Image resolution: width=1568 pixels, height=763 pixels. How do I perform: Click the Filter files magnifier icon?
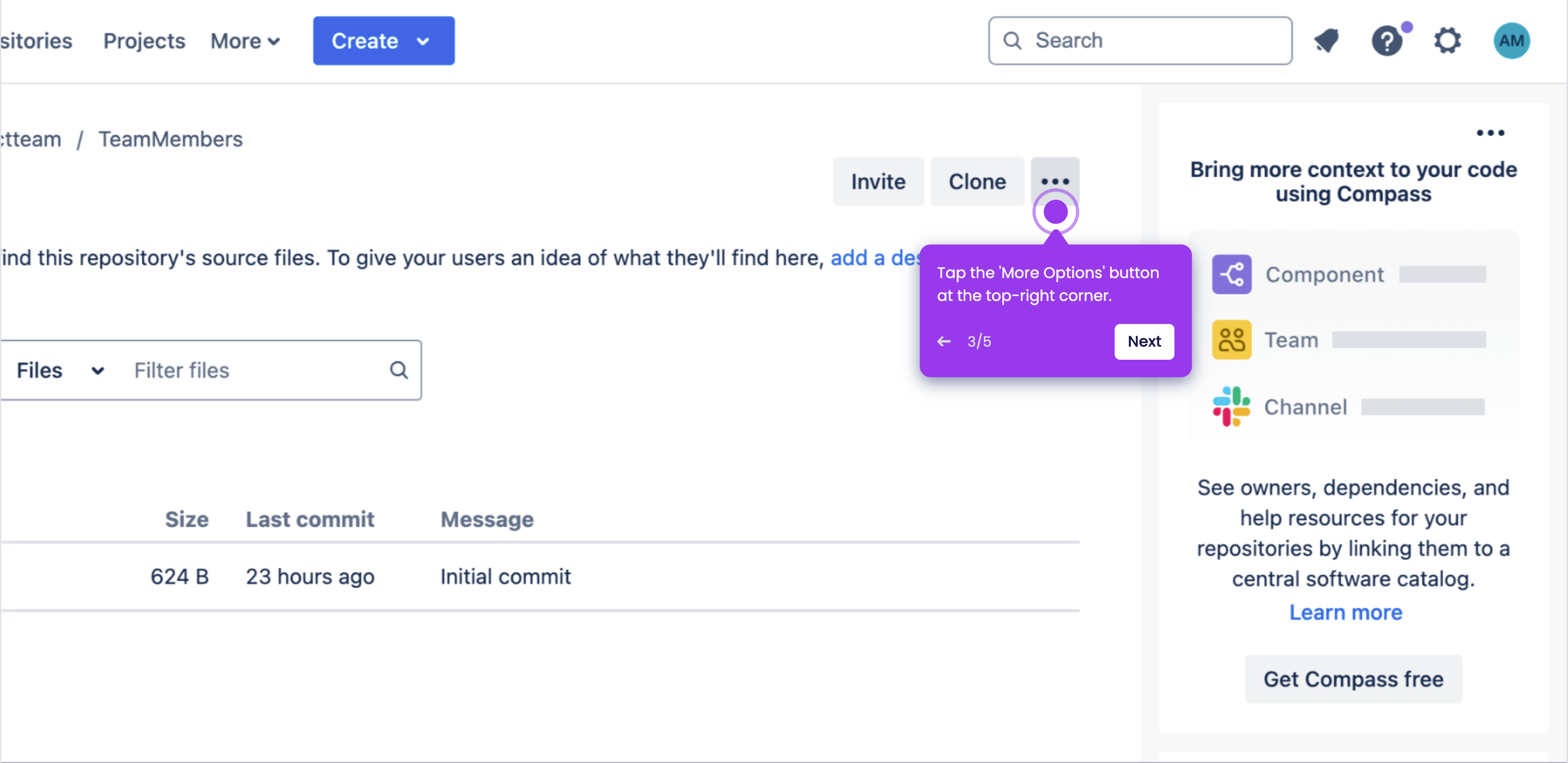point(399,370)
